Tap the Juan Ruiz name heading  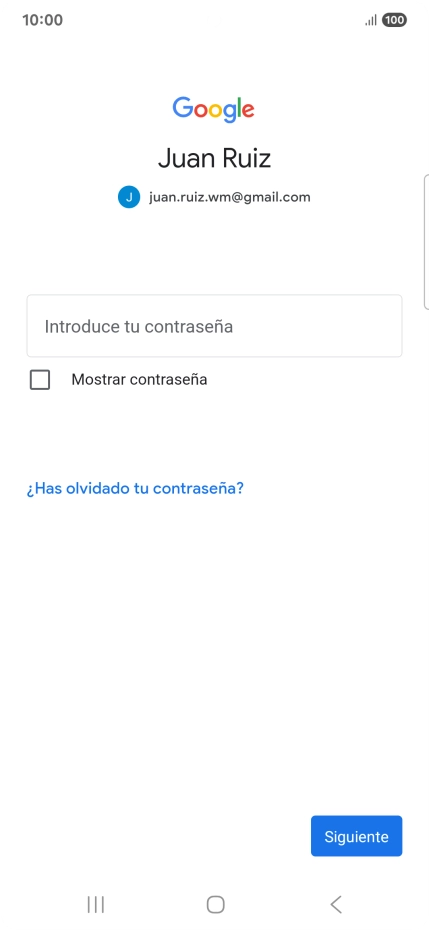[214, 158]
